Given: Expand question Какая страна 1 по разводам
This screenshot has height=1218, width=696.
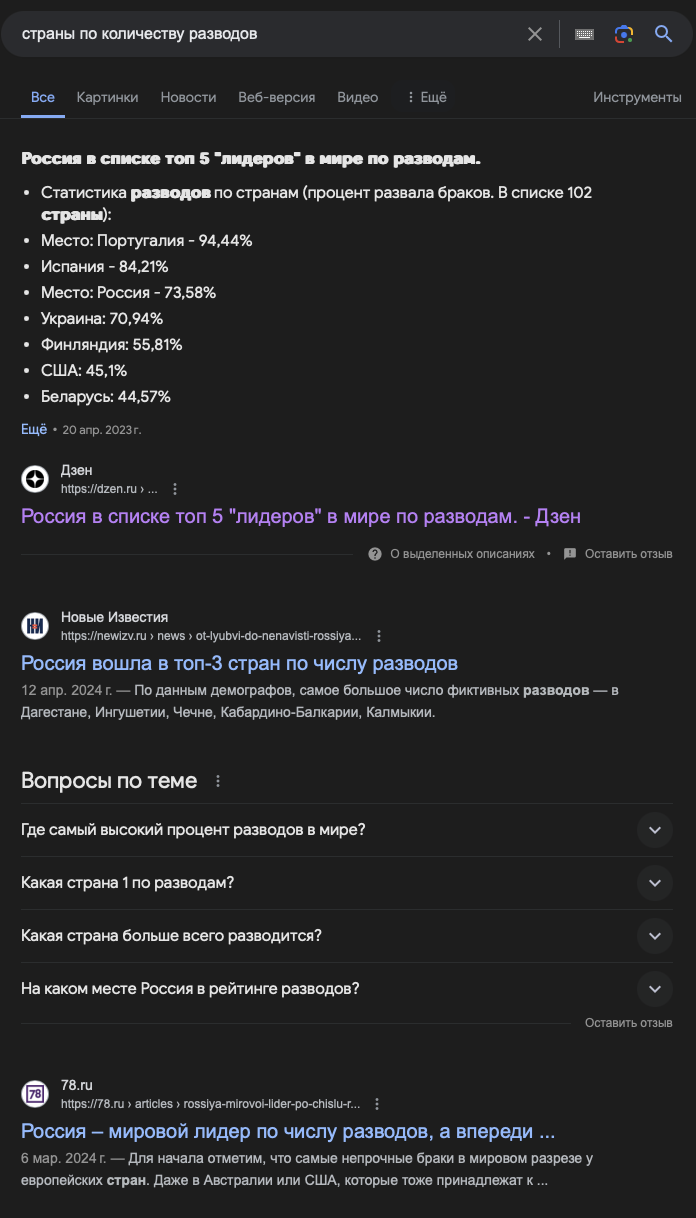Looking at the screenshot, I should pyautogui.click(x=346, y=883).
